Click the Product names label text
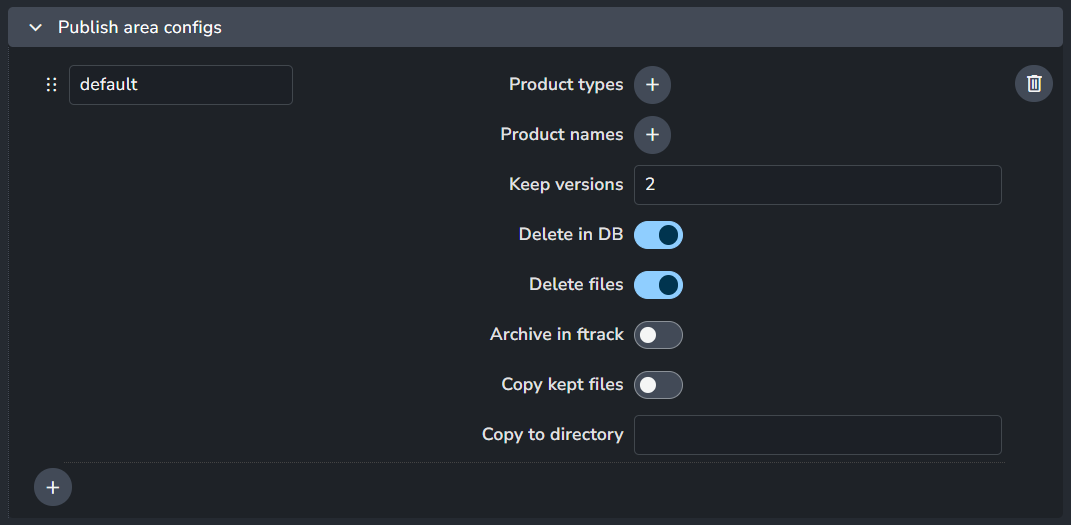 coord(561,135)
